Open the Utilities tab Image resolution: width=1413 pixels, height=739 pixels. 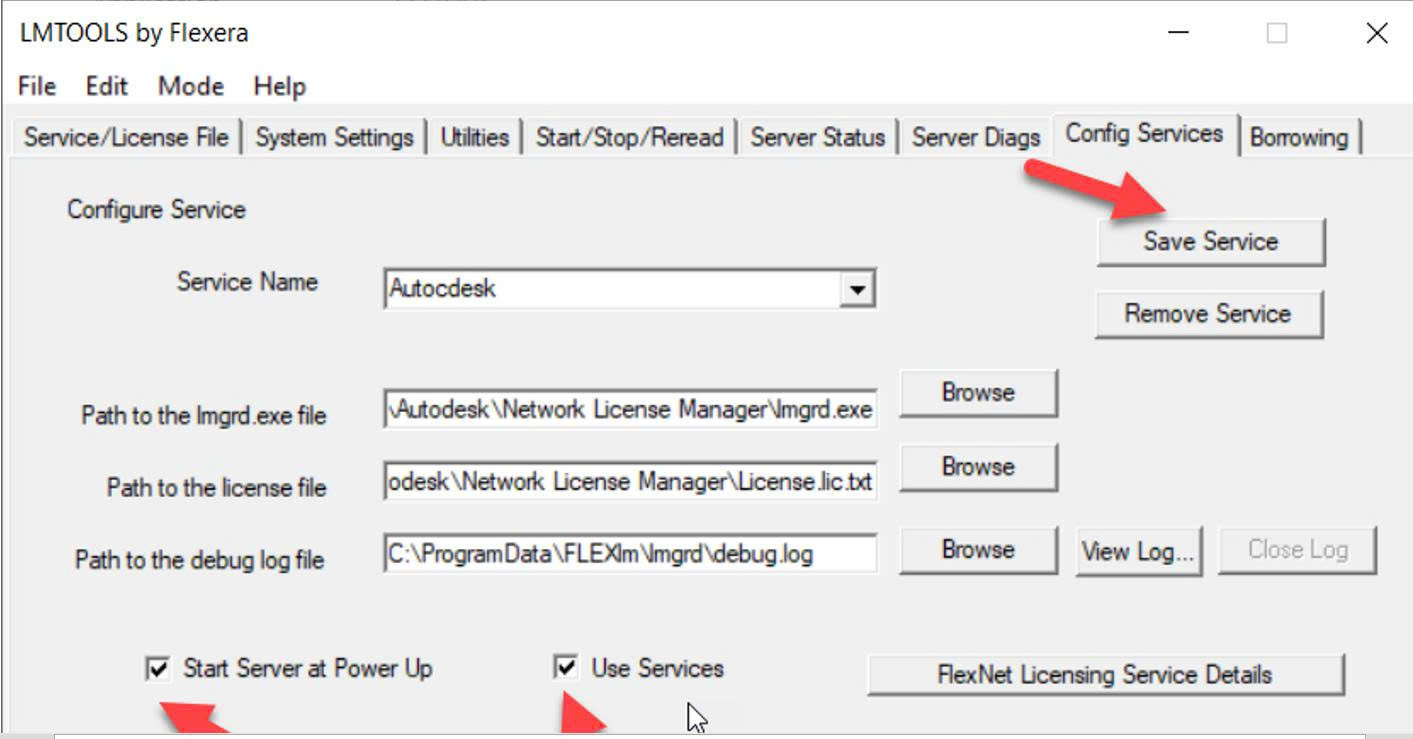tap(475, 137)
